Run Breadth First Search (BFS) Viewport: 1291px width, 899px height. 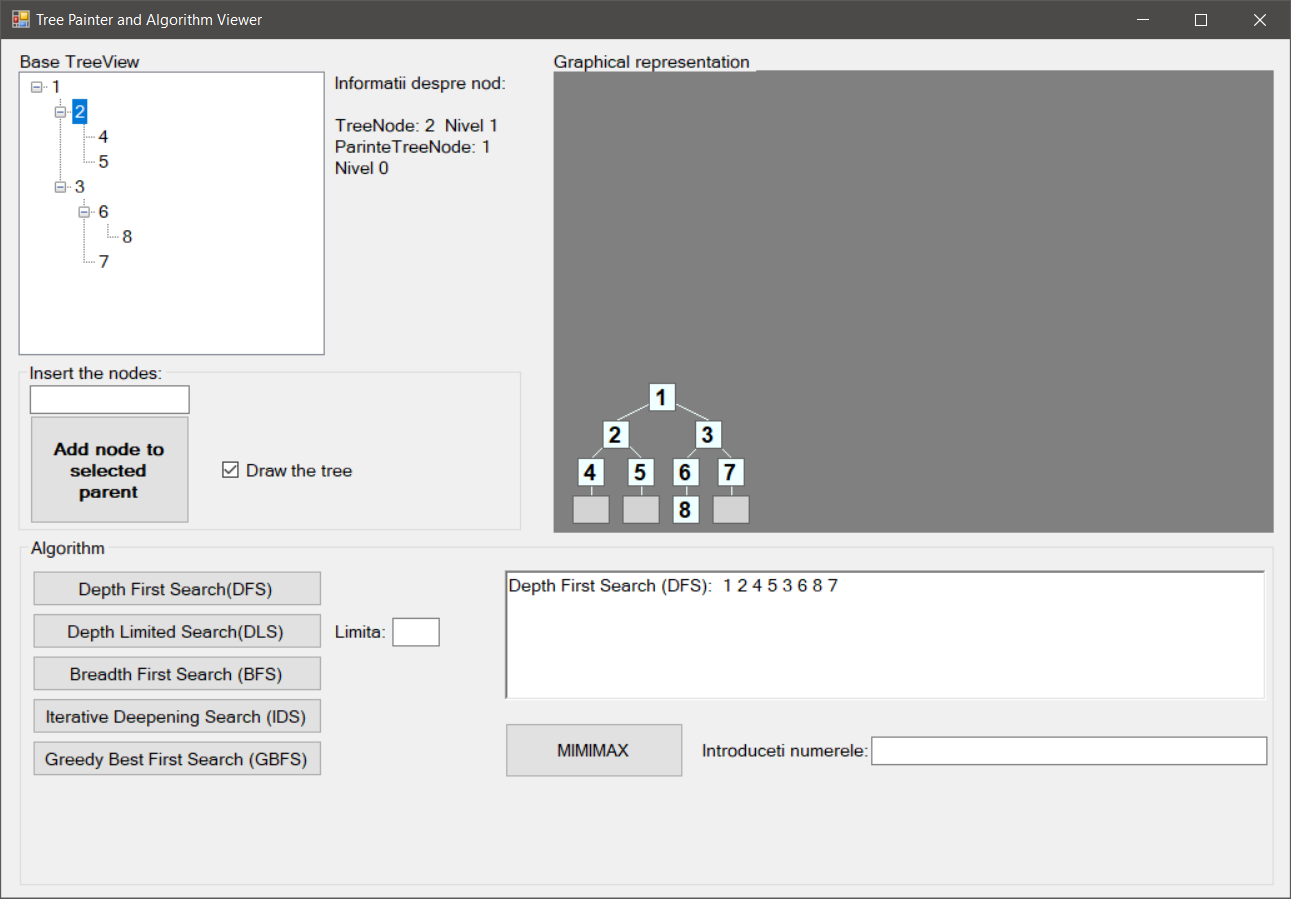point(177,674)
